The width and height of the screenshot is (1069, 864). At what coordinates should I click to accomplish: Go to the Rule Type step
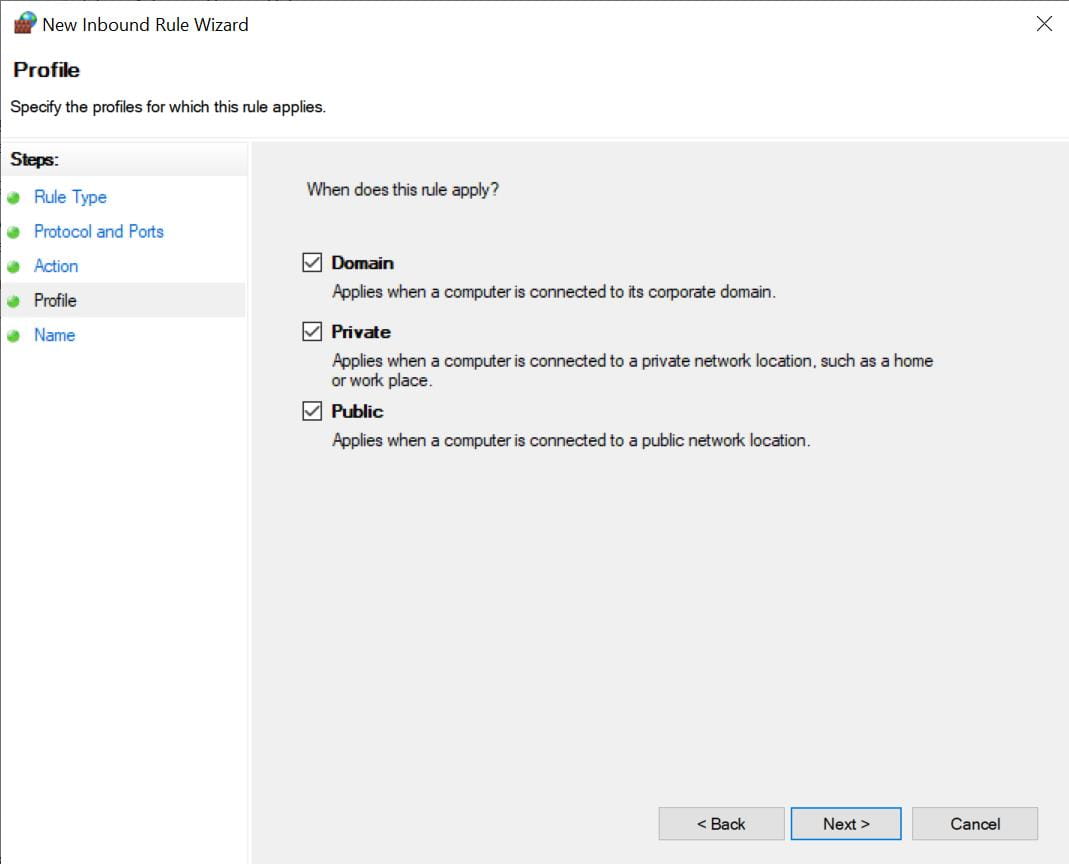[x=70, y=197]
